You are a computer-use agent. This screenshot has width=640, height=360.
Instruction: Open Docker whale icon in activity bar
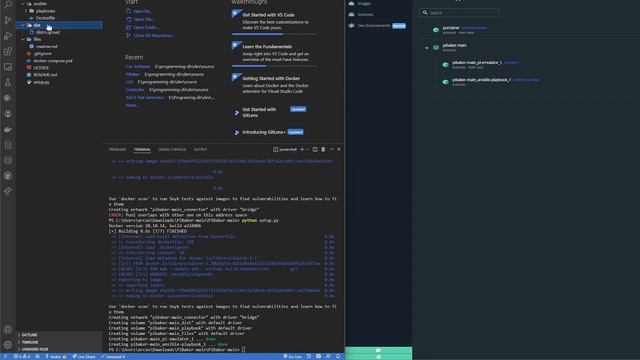coord(8,129)
